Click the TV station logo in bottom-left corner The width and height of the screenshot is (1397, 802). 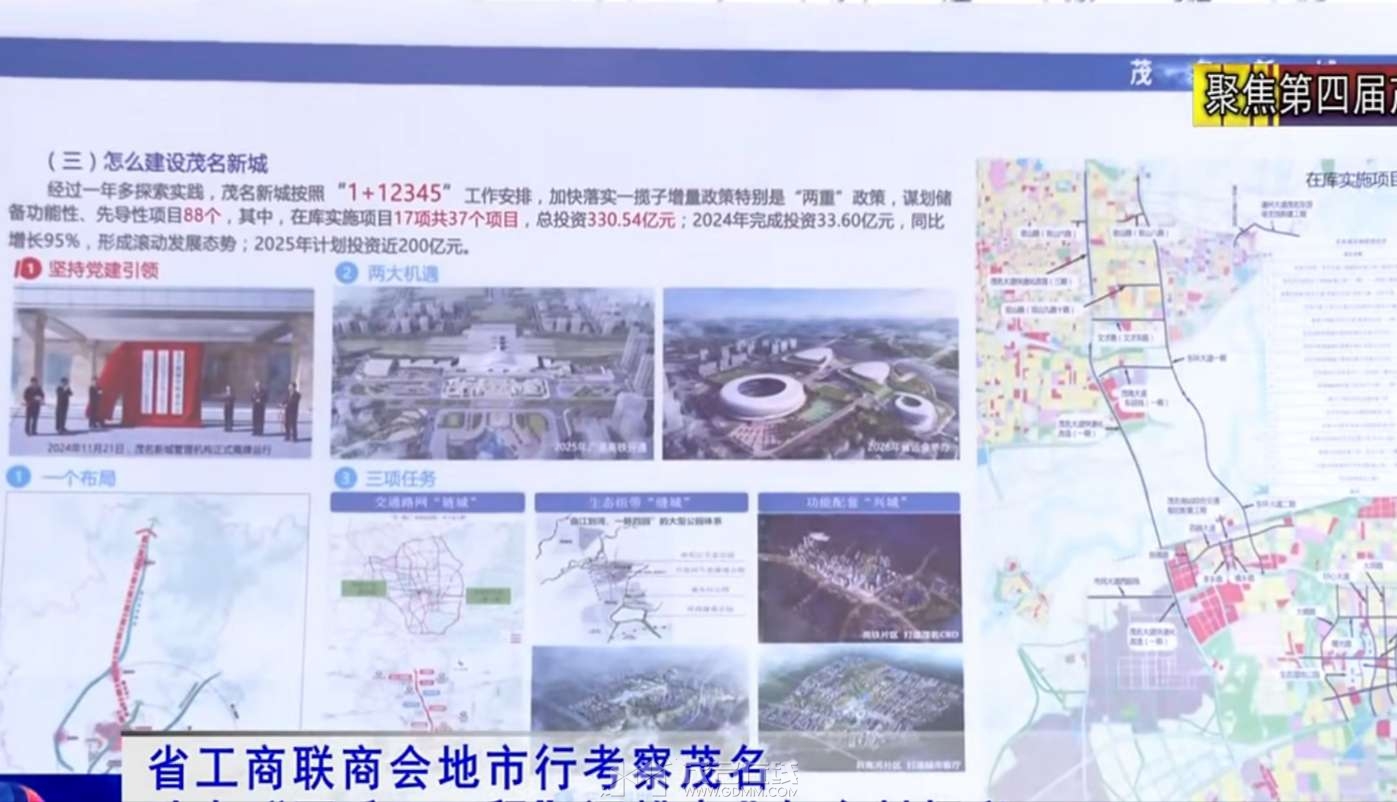(20, 792)
